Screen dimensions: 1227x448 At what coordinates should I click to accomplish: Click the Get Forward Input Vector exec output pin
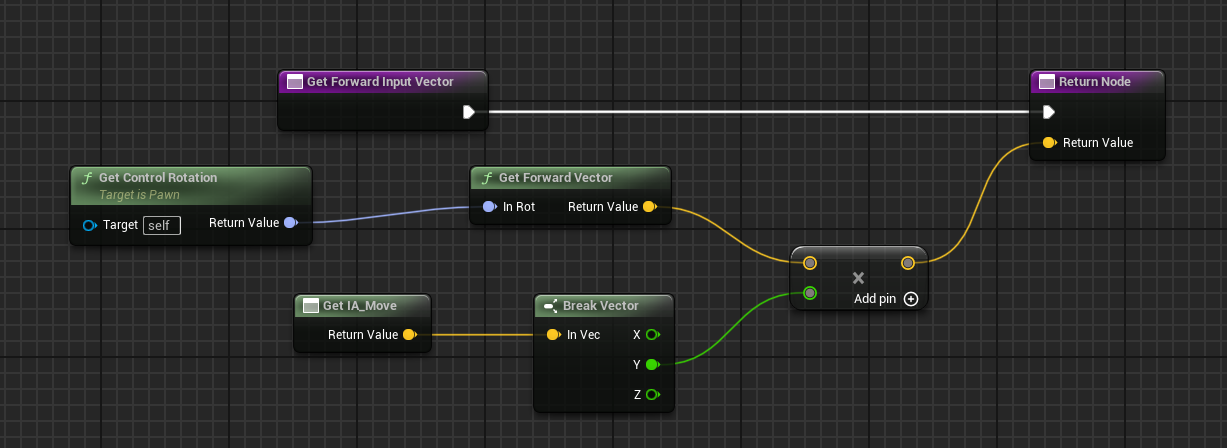pos(468,112)
